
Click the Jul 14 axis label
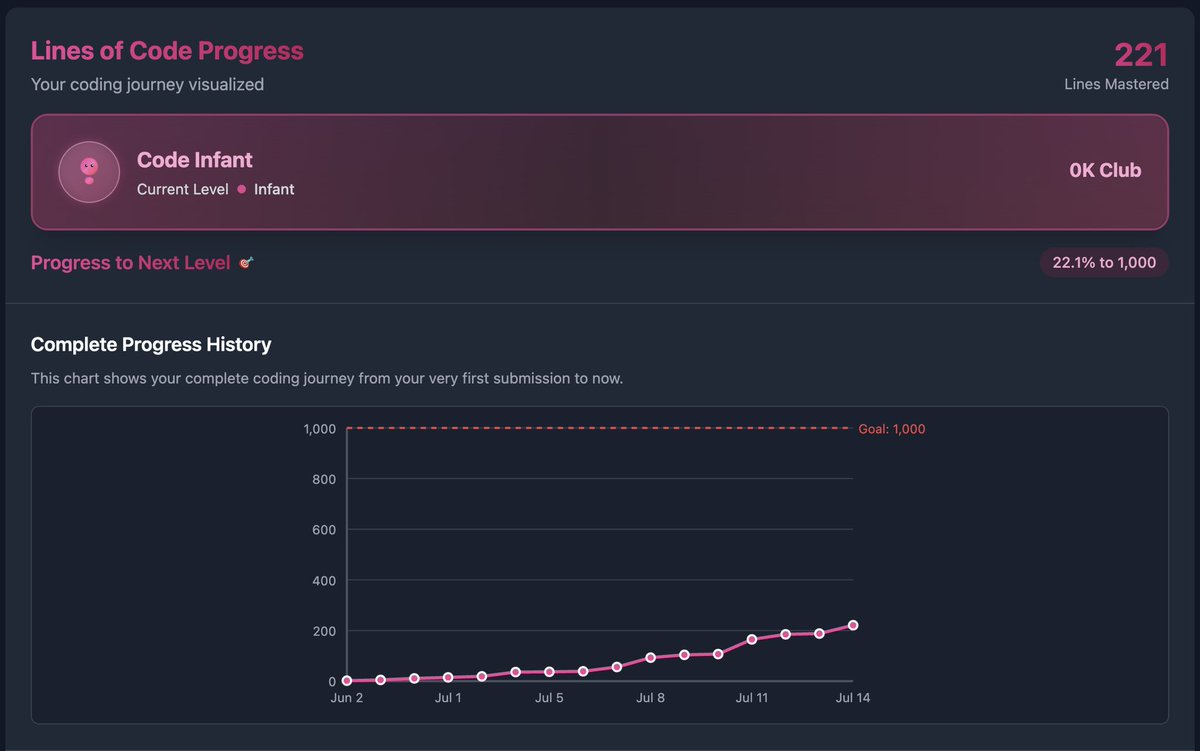853,698
